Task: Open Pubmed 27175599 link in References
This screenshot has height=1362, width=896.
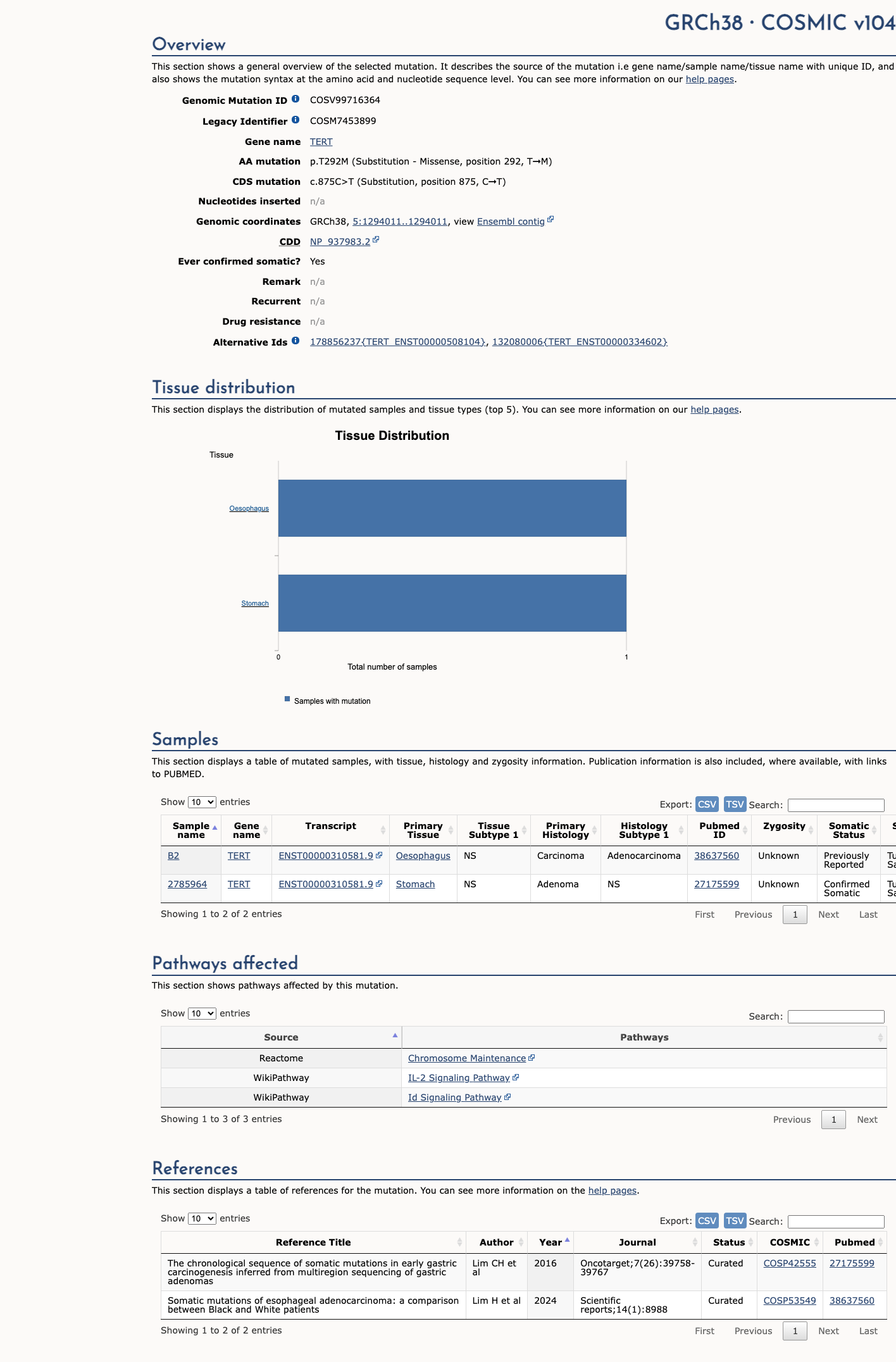Action: click(852, 1263)
